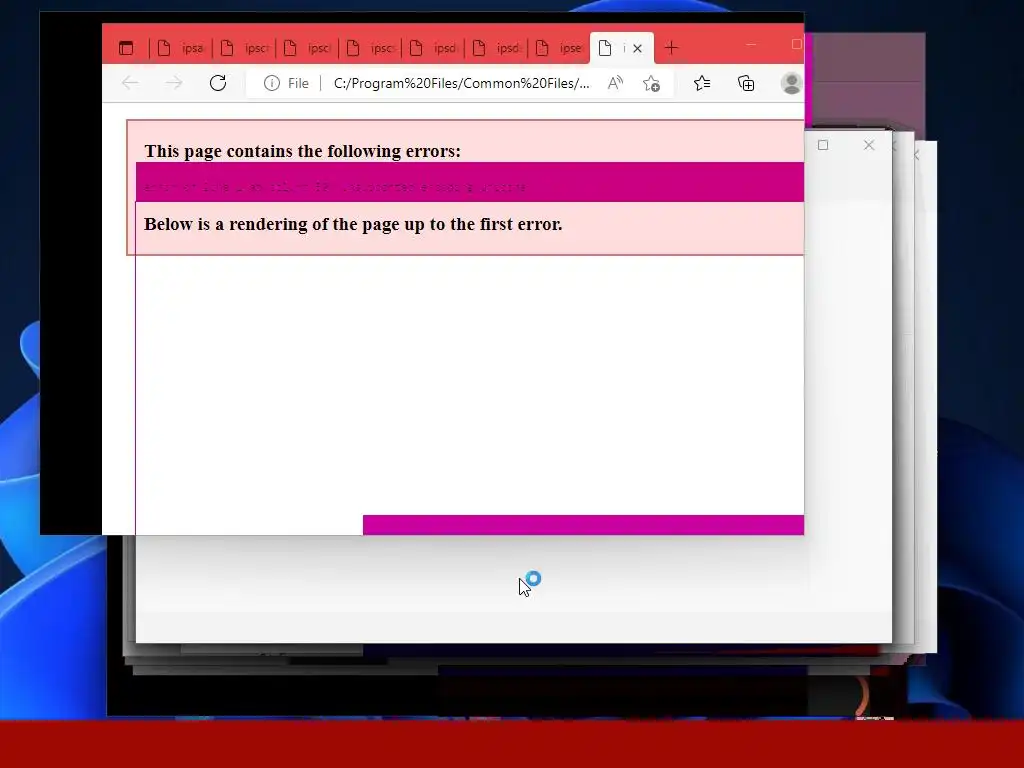Go forward to next page
Image resolution: width=1024 pixels, height=768 pixels.
(x=174, y=83)
